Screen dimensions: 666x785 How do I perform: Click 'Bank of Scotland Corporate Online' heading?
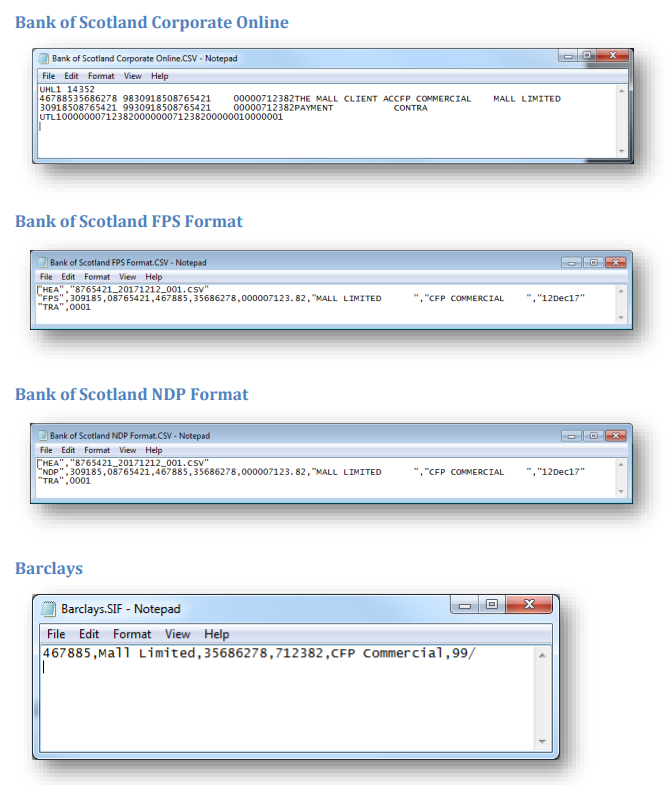click(152, 23)
